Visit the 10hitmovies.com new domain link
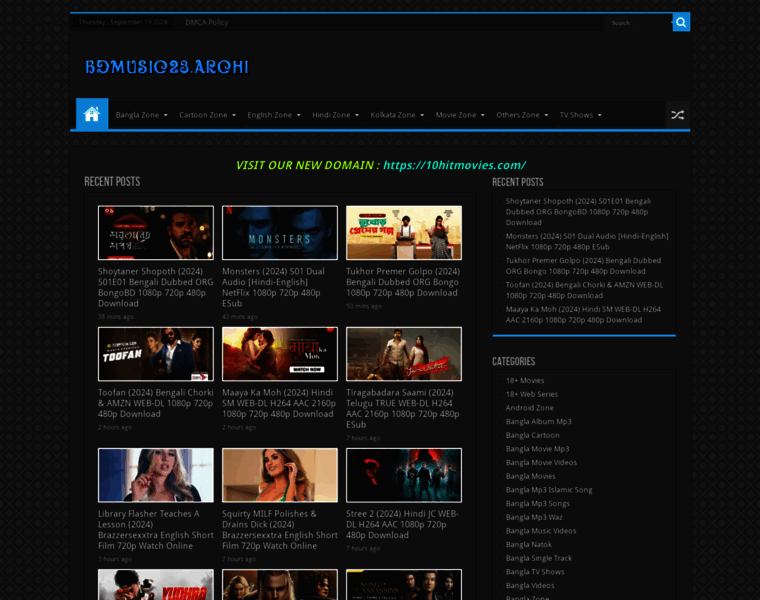Screen dimensions: 760x600 [454, 165]
